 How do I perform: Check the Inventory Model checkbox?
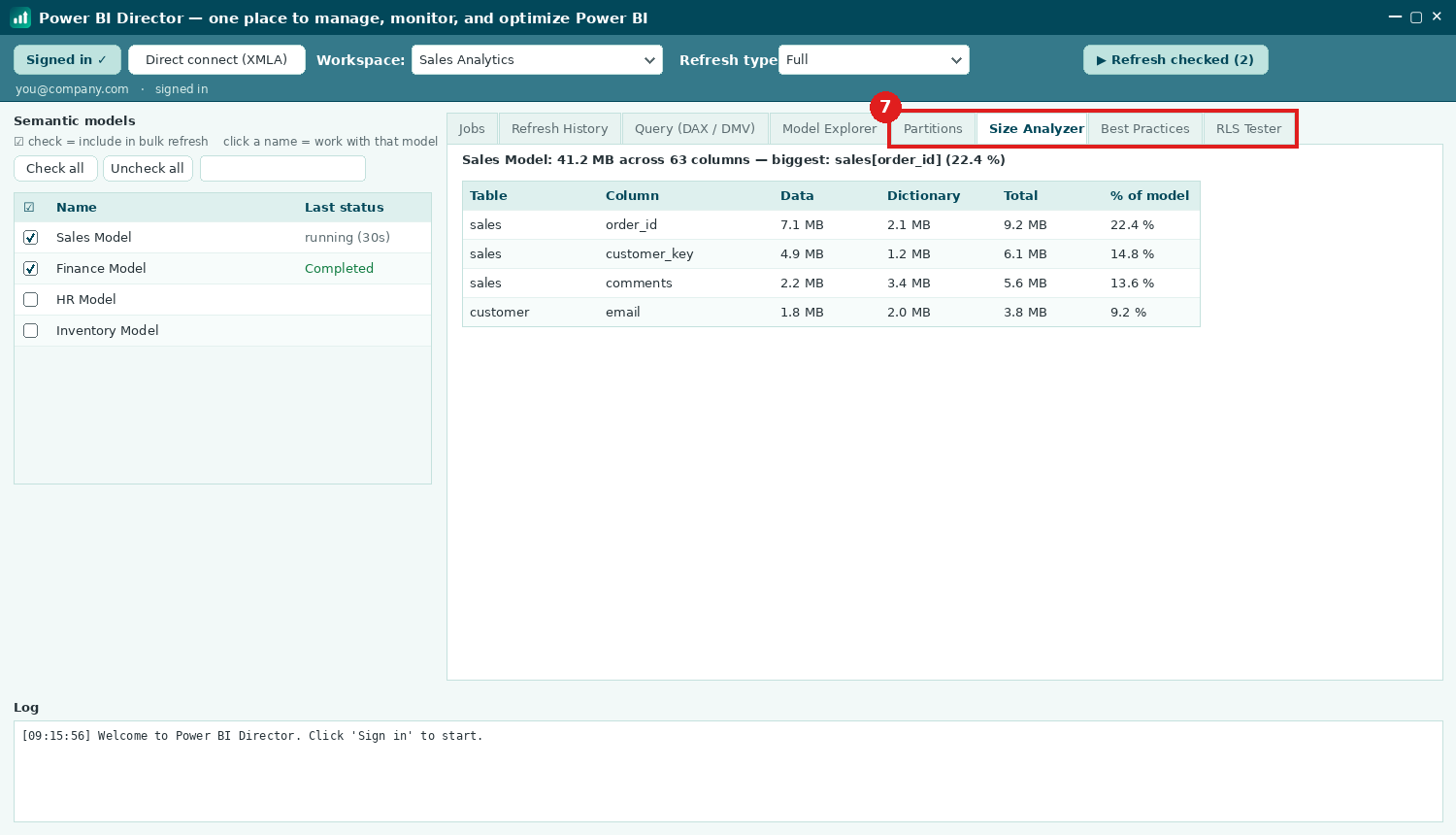[31, 331]
